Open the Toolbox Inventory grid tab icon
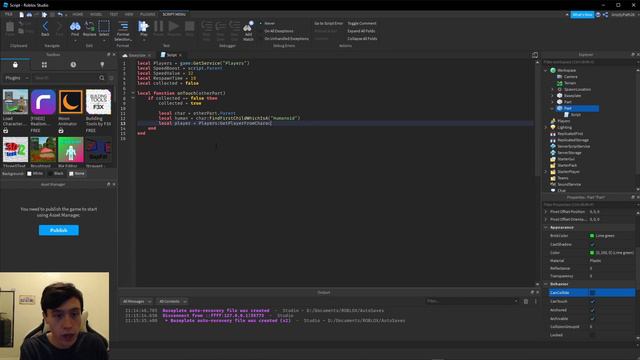 click(44, 65)
